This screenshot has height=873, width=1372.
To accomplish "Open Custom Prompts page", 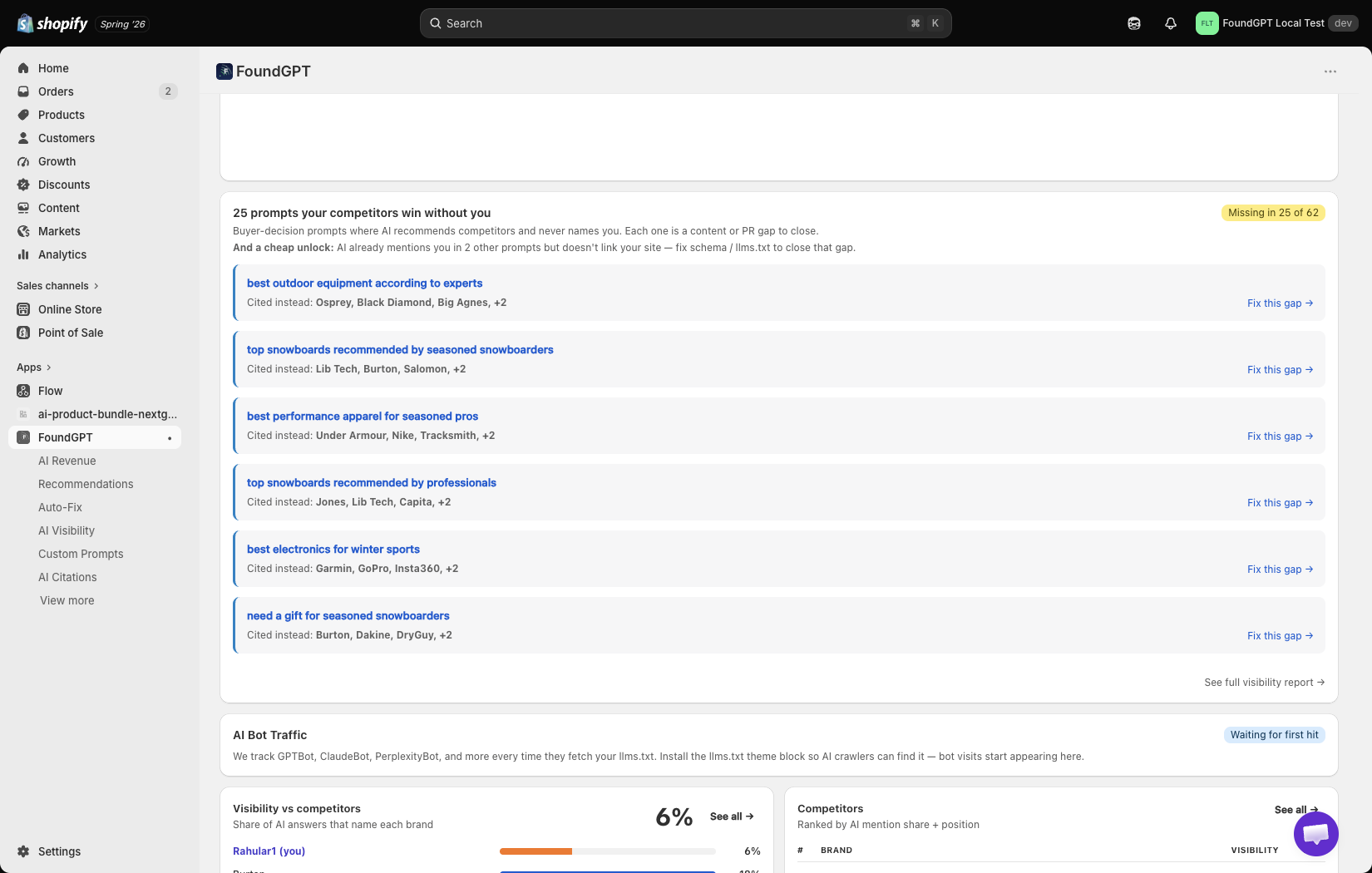I will coord(81,554).
